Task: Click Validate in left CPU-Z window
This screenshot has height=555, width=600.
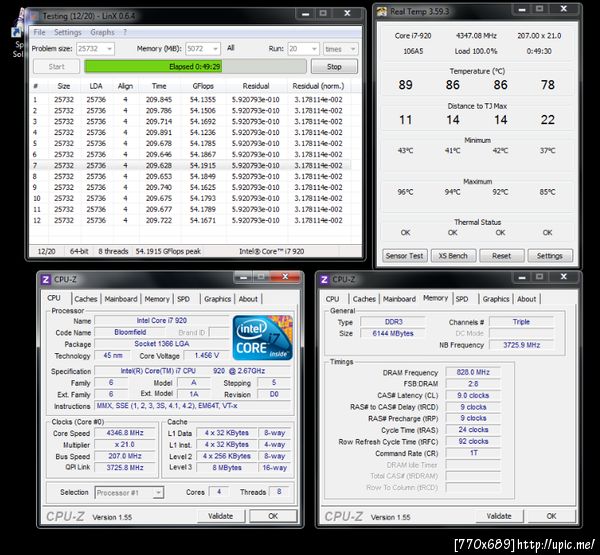Action: 220,516
